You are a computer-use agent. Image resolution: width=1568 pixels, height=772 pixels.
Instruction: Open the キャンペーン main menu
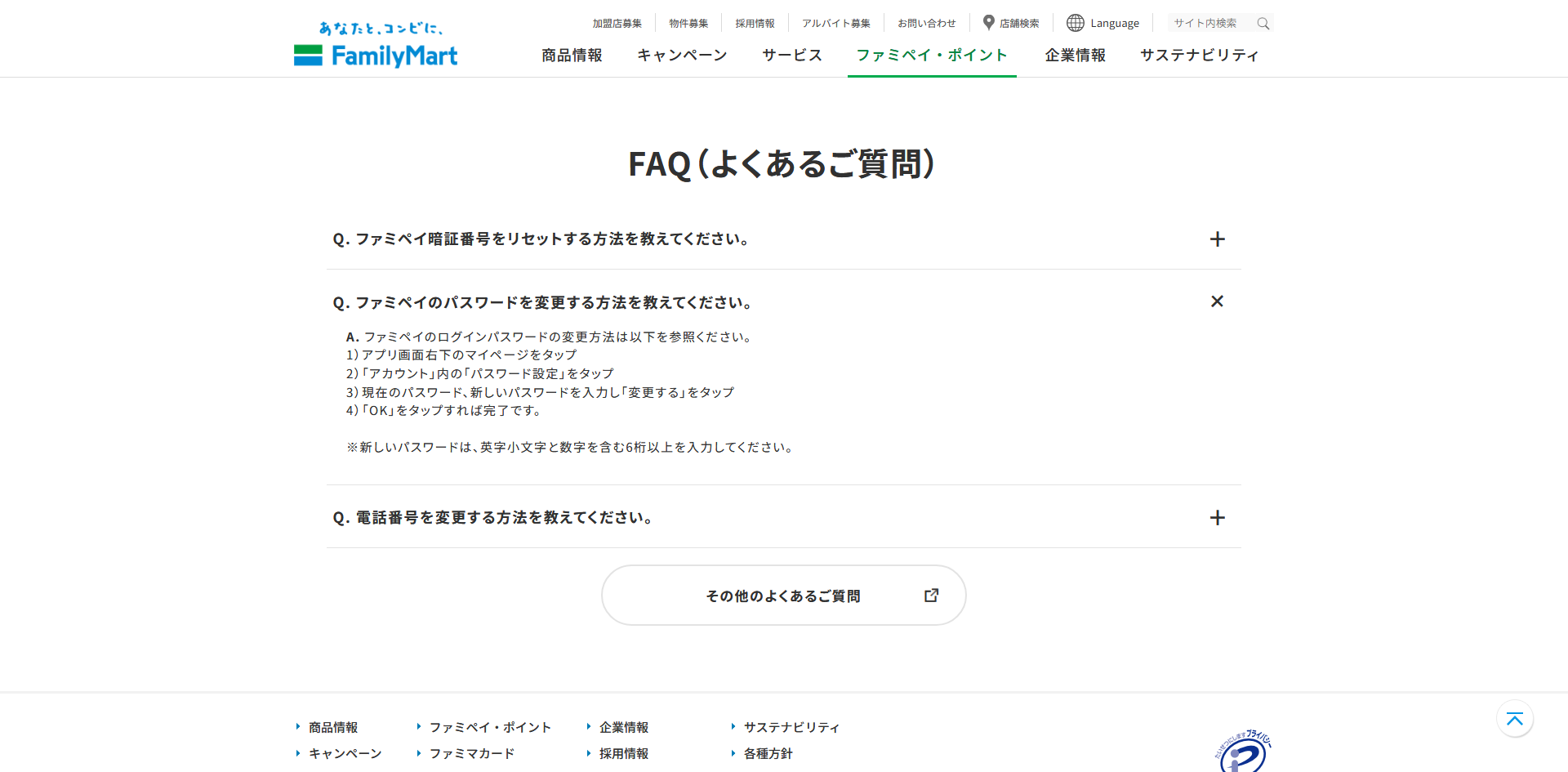pyautogui.click(x=682, y=55)
